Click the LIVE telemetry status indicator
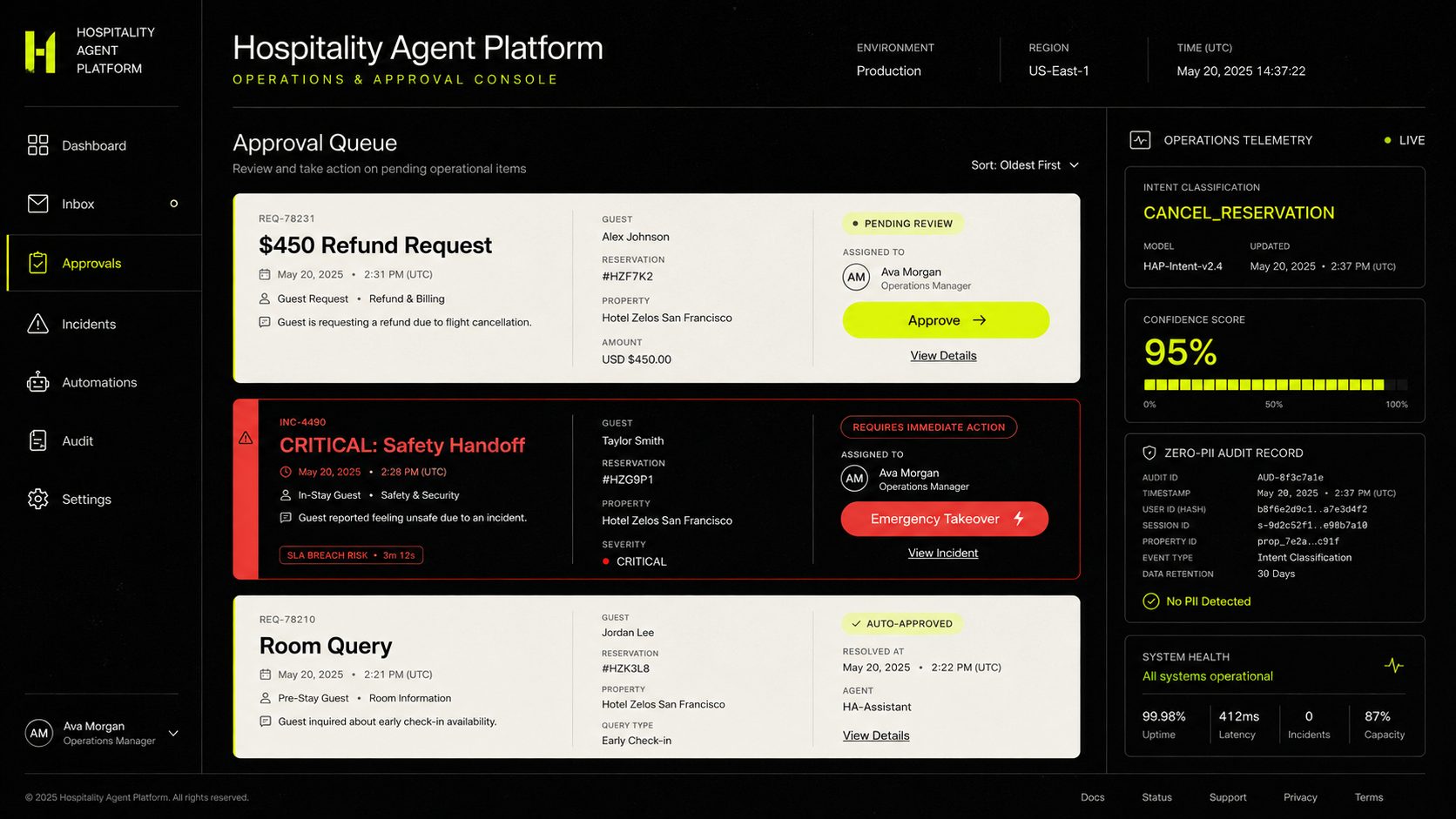This screenshot has width=1456, height=819. click(1404, 140)
